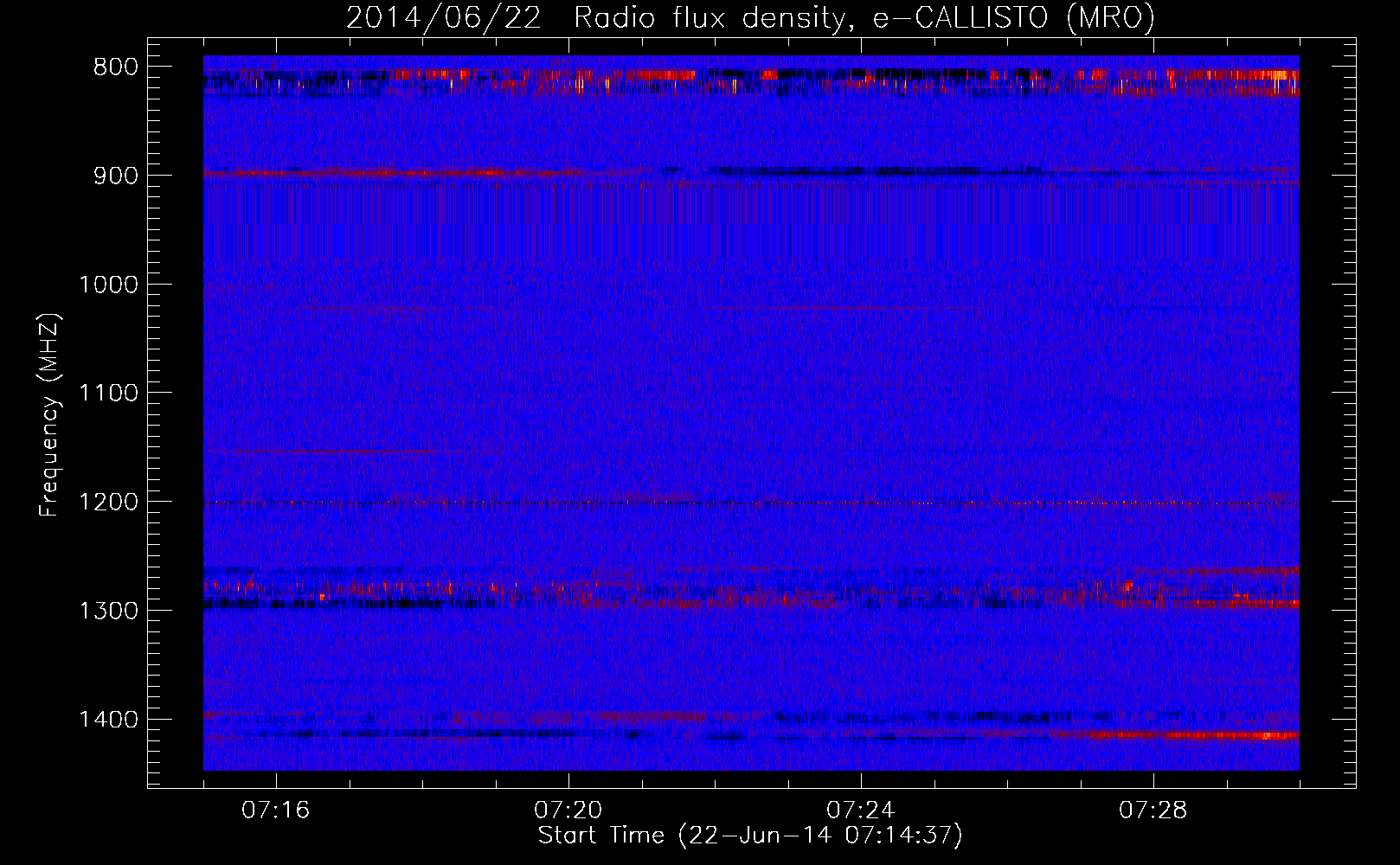Screen dimensions: 1400x865
Task: Click the 07:28 time tick label
Action: (x=1153, y=811)
